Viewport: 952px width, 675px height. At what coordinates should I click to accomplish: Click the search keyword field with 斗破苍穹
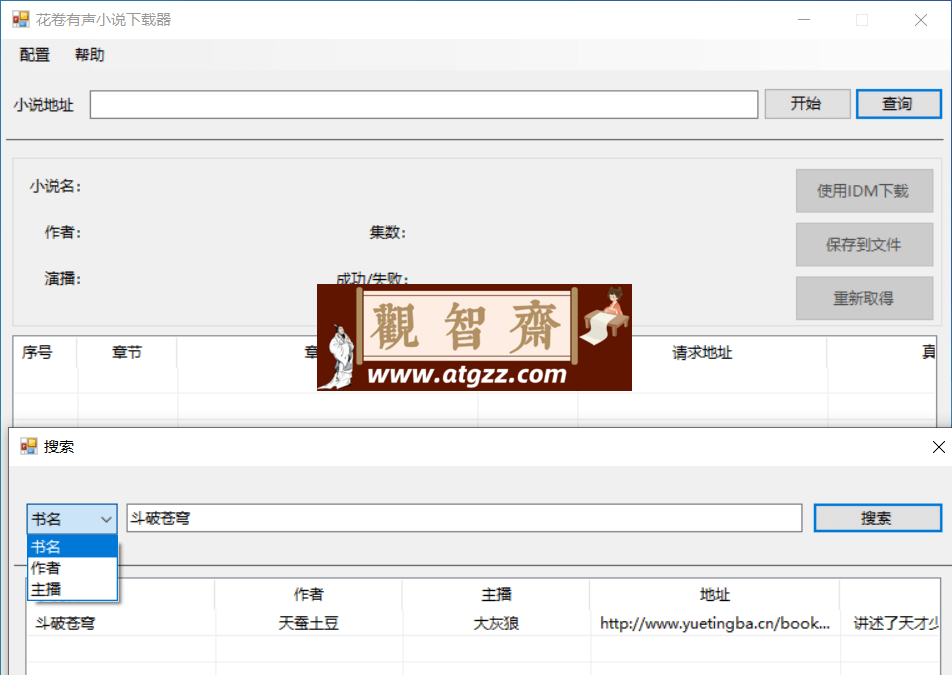(464, 518)
